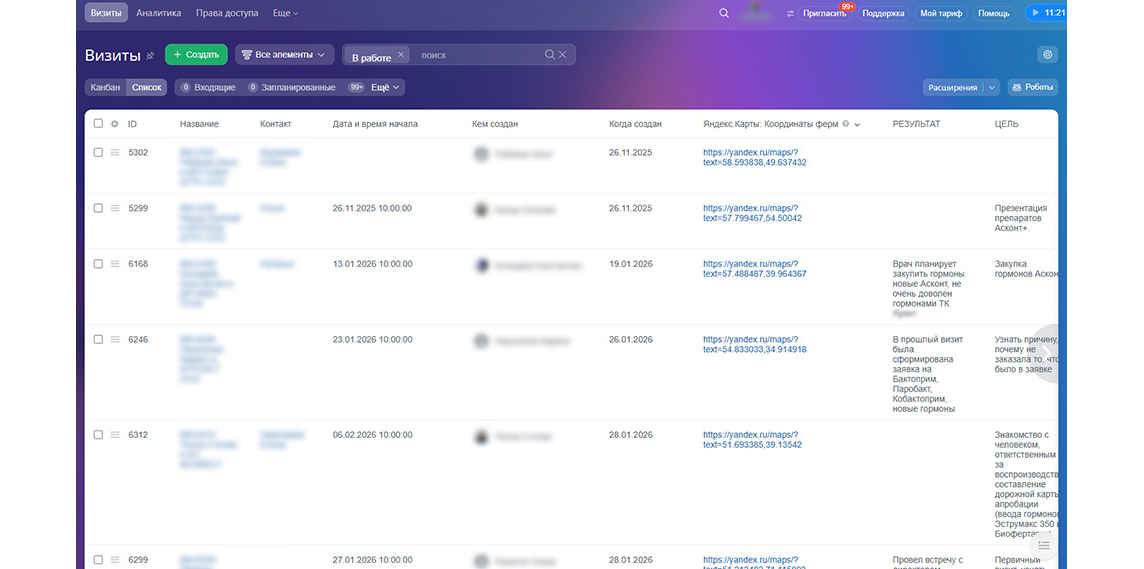Screen dimensions: 1144x569
Task: Check the checkbox for visit 5302
Action: tap(98, 152)
